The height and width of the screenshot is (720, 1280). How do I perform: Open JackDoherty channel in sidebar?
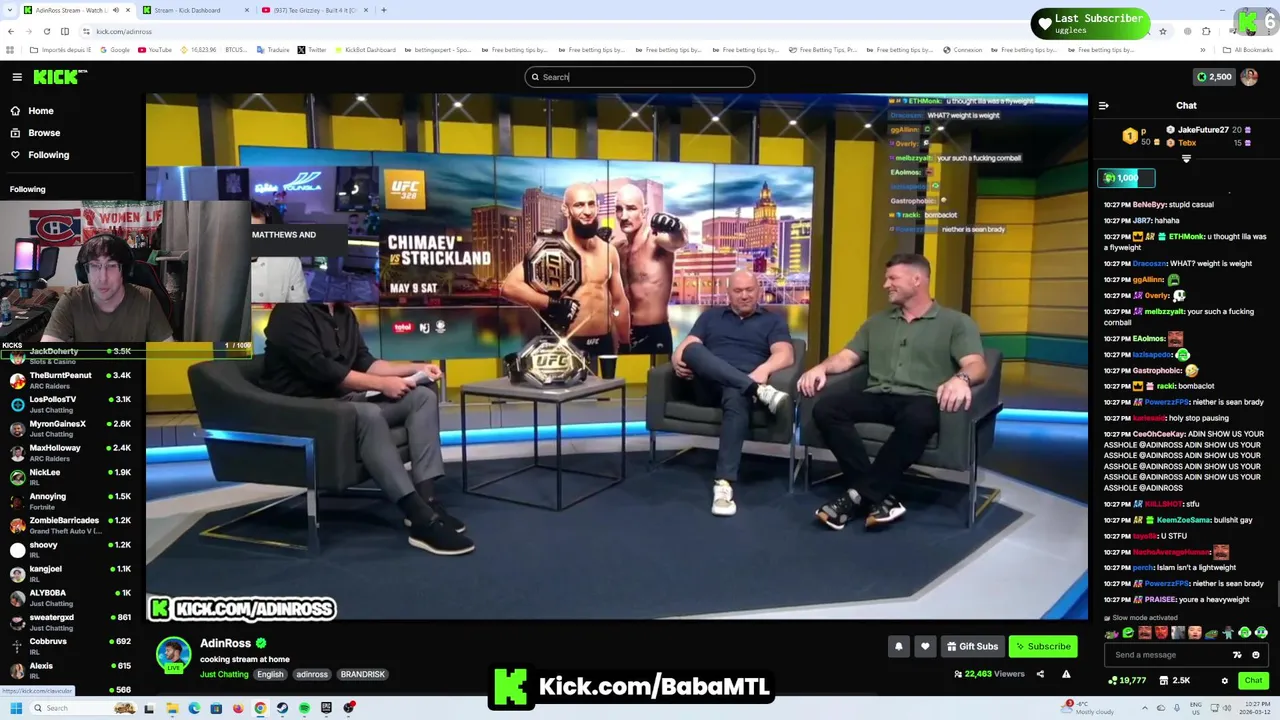point(70,356)
